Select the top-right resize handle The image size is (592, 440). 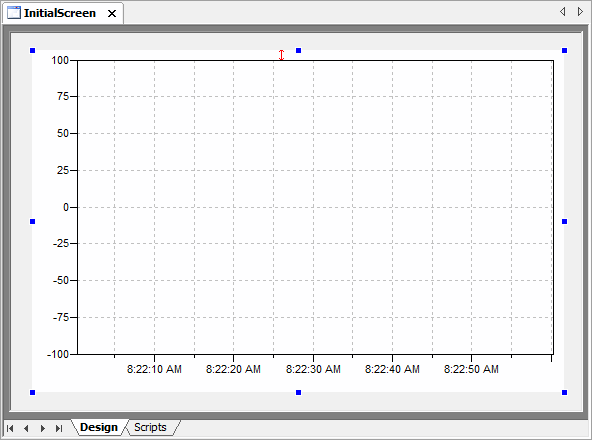(564, 50)
